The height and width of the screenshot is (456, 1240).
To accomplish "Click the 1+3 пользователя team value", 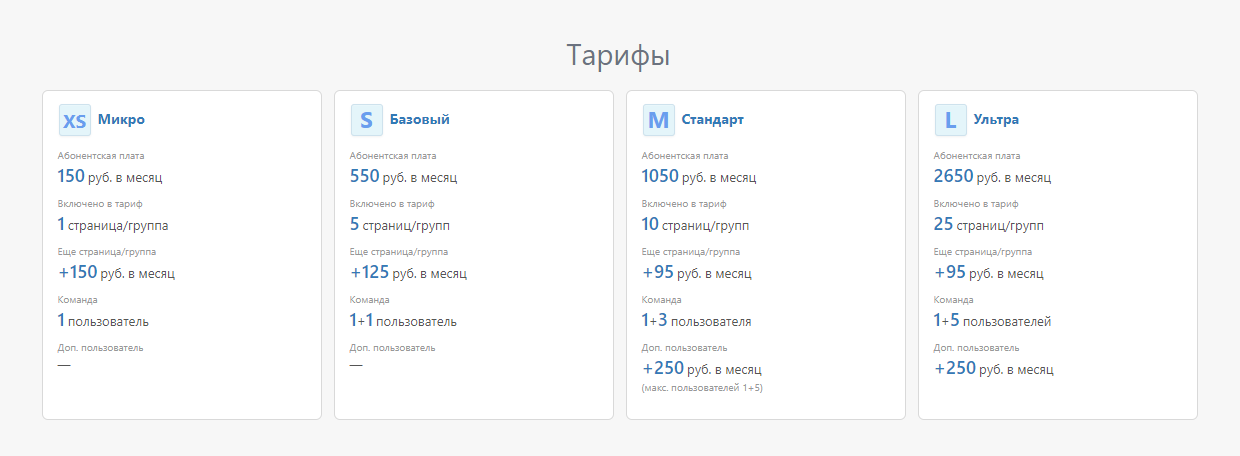I will pyautogui.click(x=696, y=321).
